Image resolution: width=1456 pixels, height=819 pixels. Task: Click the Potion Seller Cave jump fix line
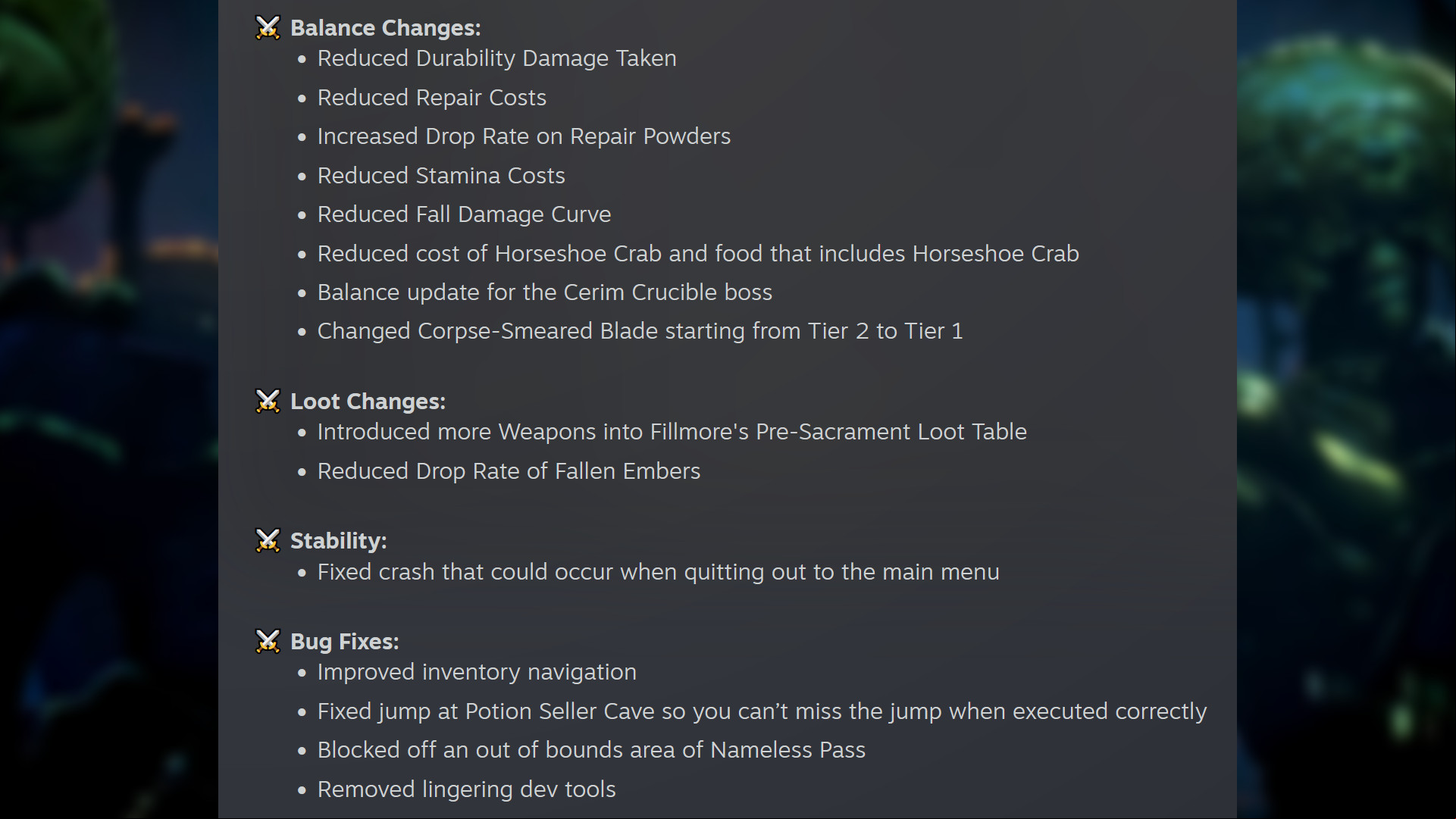[x=762, y=711]
